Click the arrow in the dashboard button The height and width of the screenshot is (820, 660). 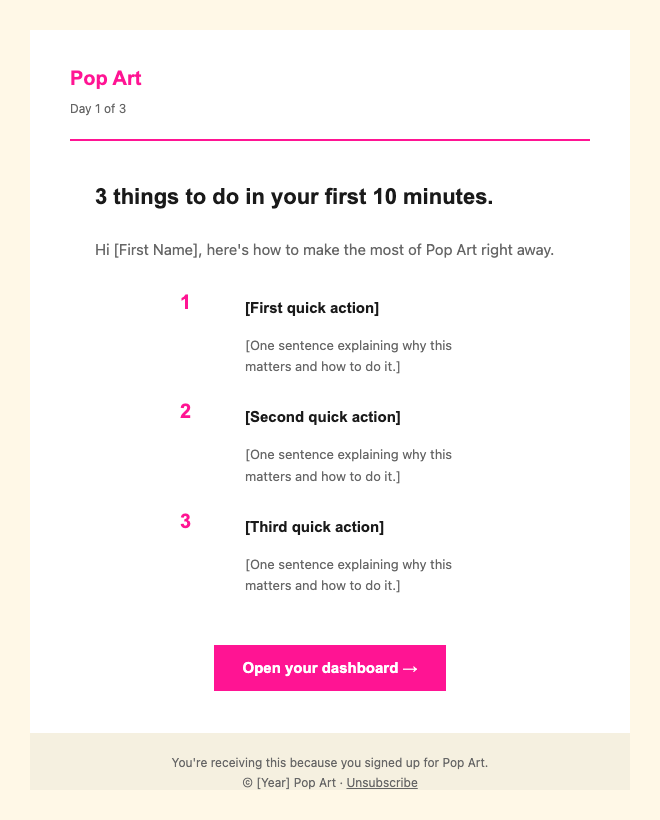coord(411,668)
